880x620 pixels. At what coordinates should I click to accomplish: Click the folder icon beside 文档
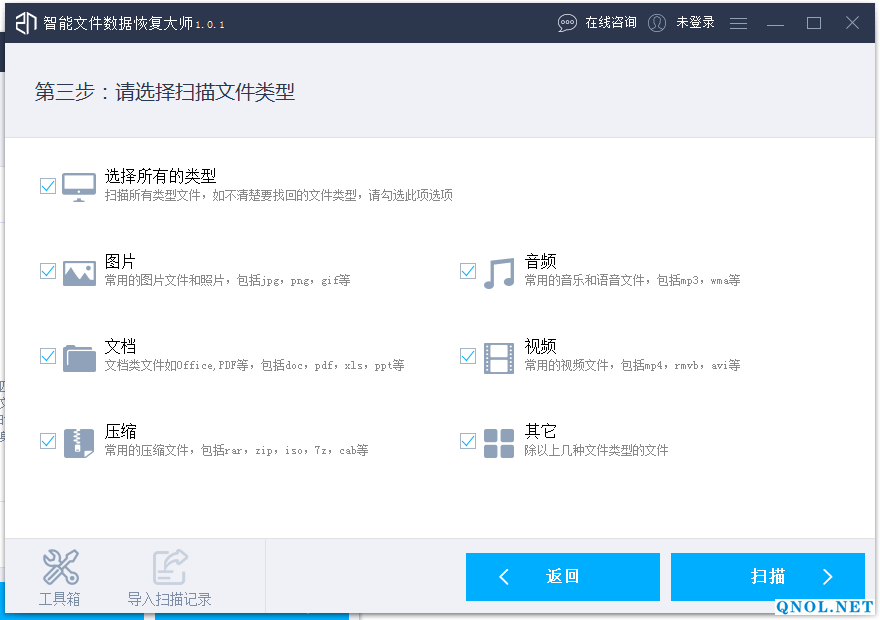(78, 355)
